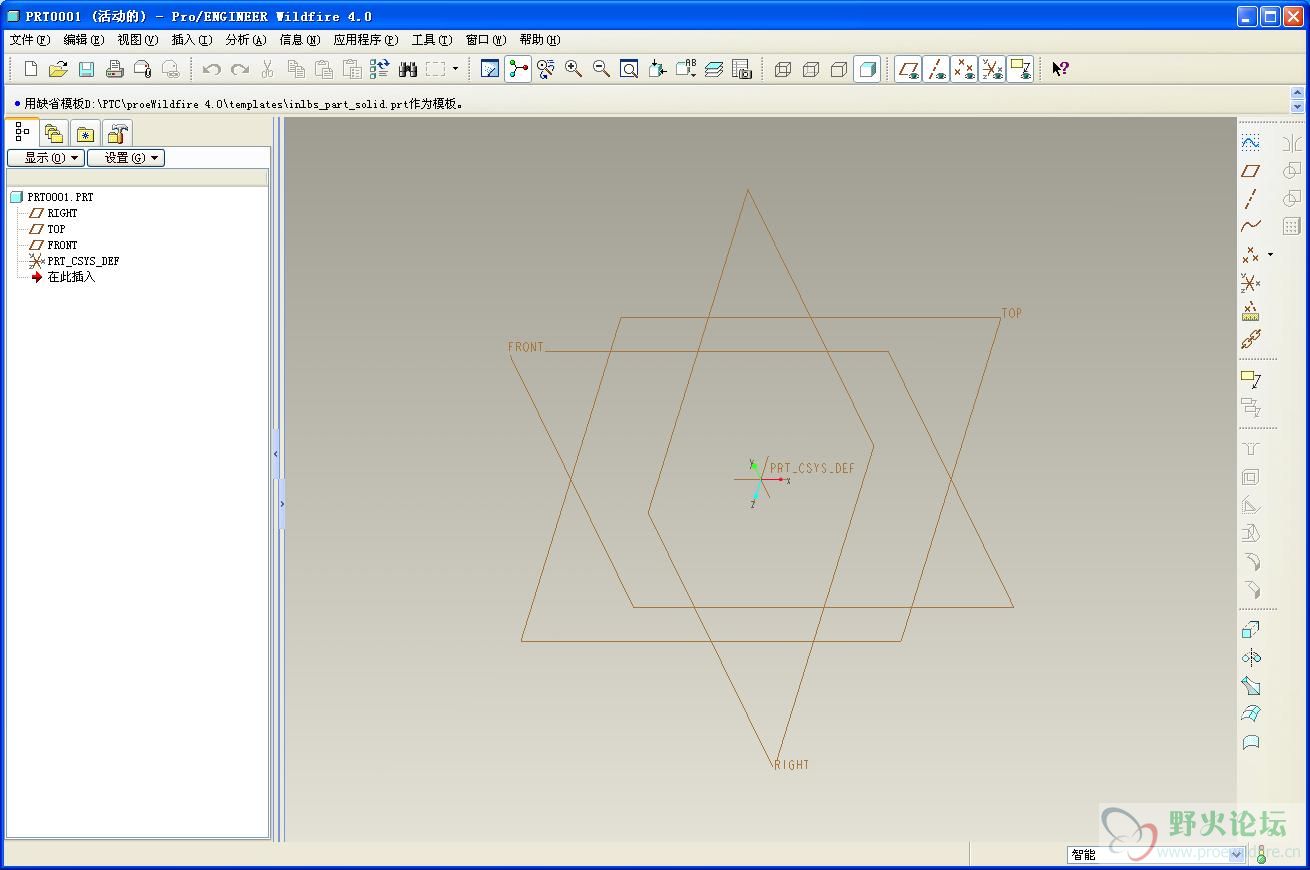Open the 分析 menu
The height and width of the screenshot is (870, 1310).
(245, 40)
